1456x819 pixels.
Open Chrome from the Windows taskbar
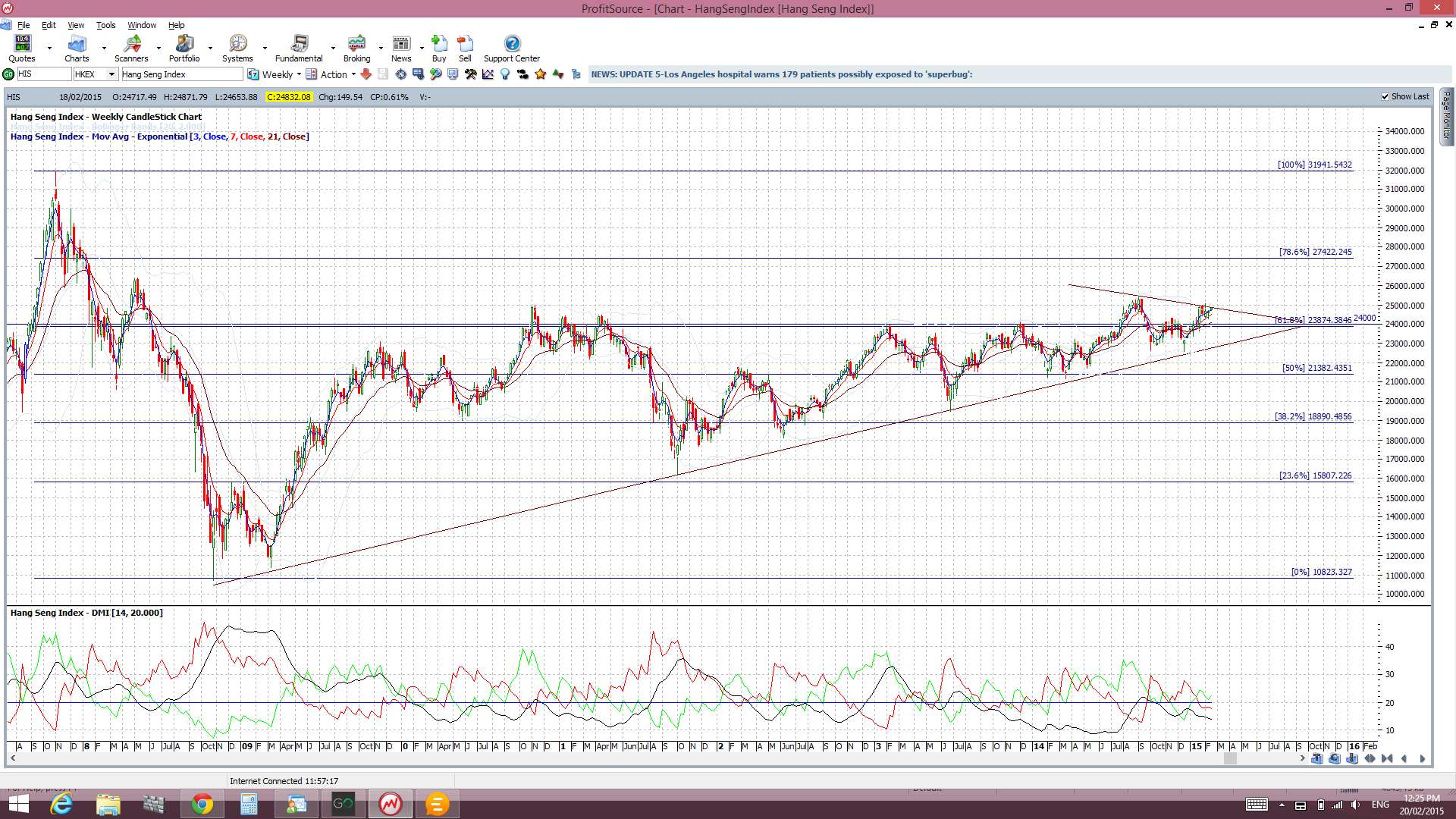pos(202,804)
